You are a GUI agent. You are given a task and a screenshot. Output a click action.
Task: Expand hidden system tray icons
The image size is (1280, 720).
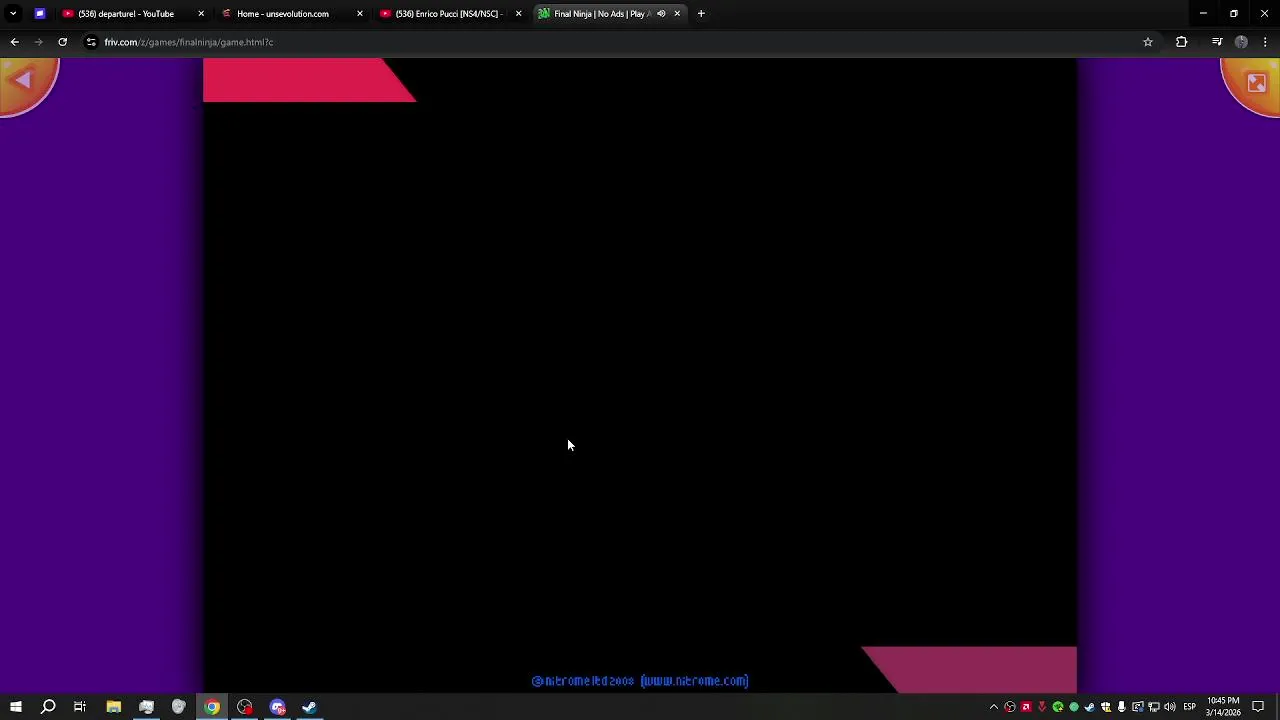994,707
